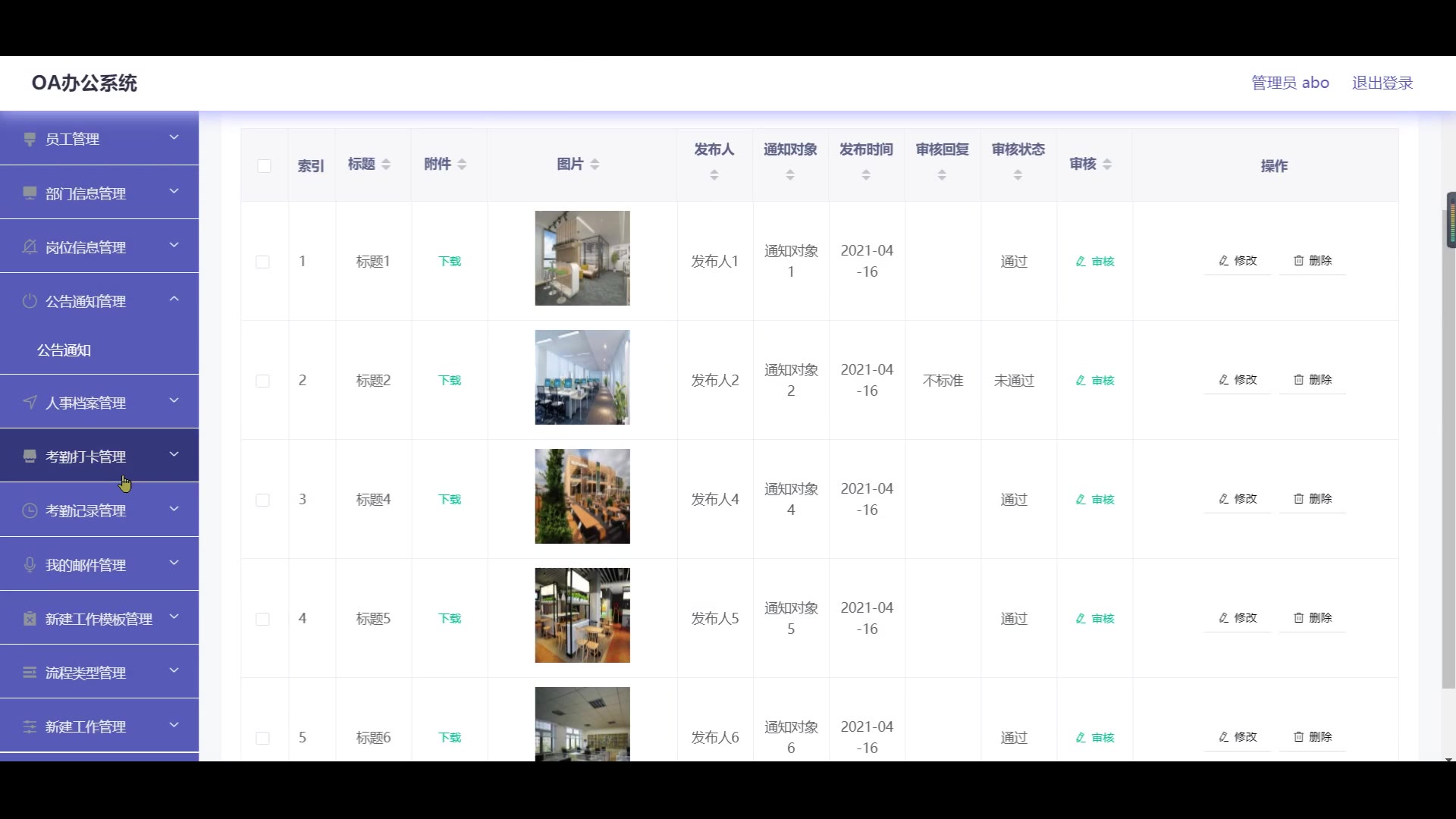
Task: Click the power icon beside 公告通知管理
Action: tap(30, 301)
